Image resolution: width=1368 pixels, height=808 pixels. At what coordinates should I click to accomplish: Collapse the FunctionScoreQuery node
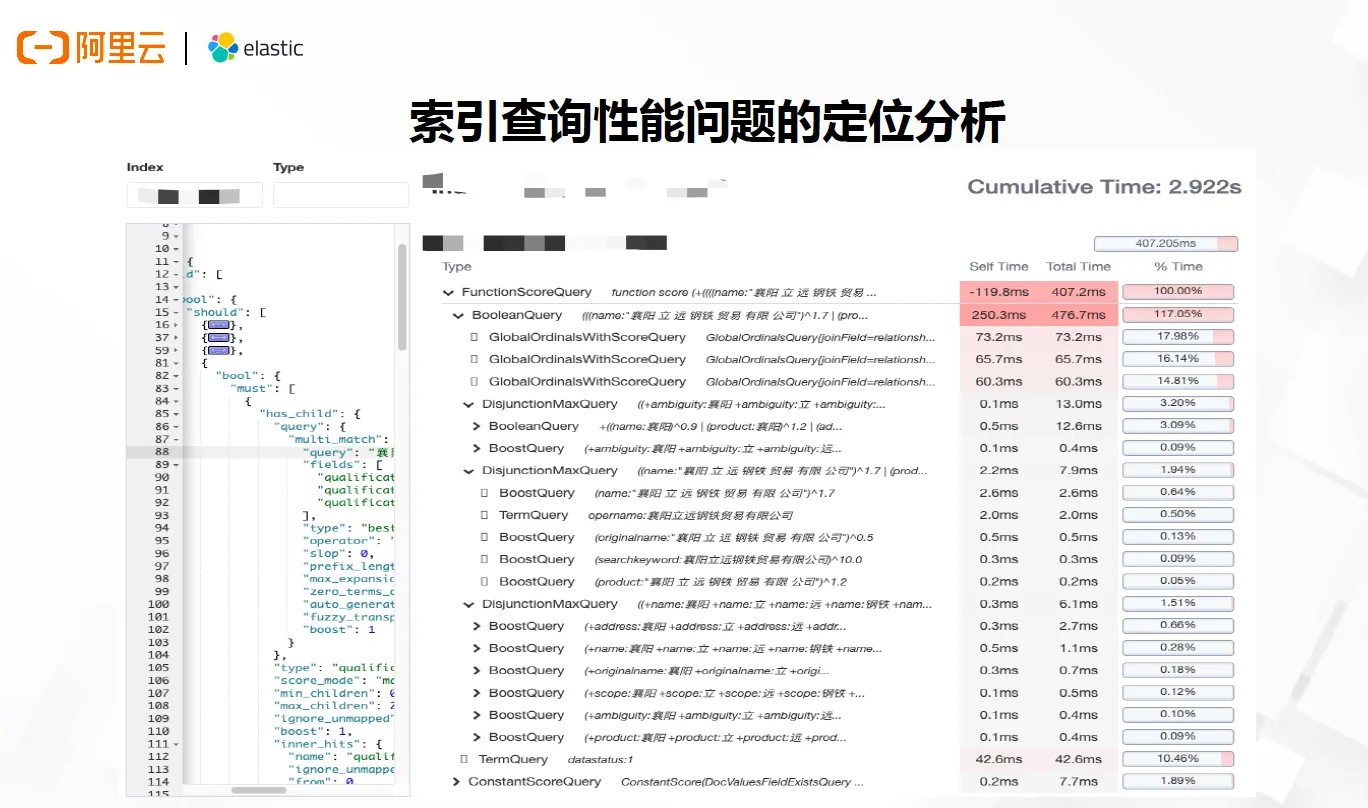coord(448,293)
